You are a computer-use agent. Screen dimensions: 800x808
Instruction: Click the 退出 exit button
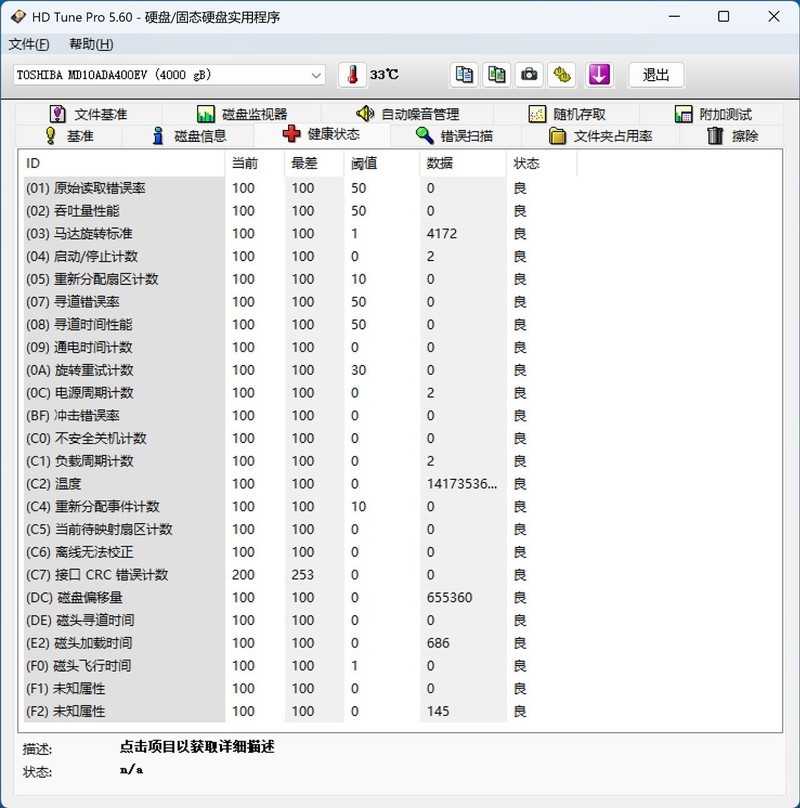pyautogui.click(x=656, y=75)
